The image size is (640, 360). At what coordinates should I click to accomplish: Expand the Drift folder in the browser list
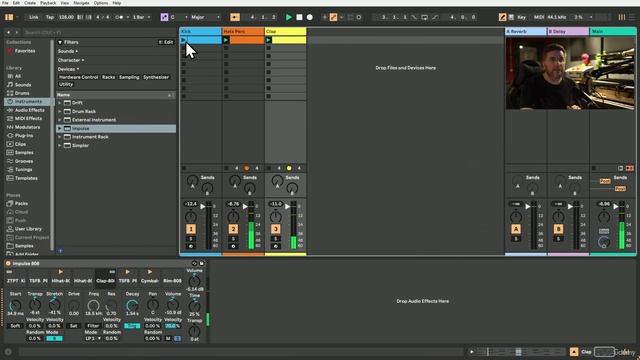coord(60,103)
